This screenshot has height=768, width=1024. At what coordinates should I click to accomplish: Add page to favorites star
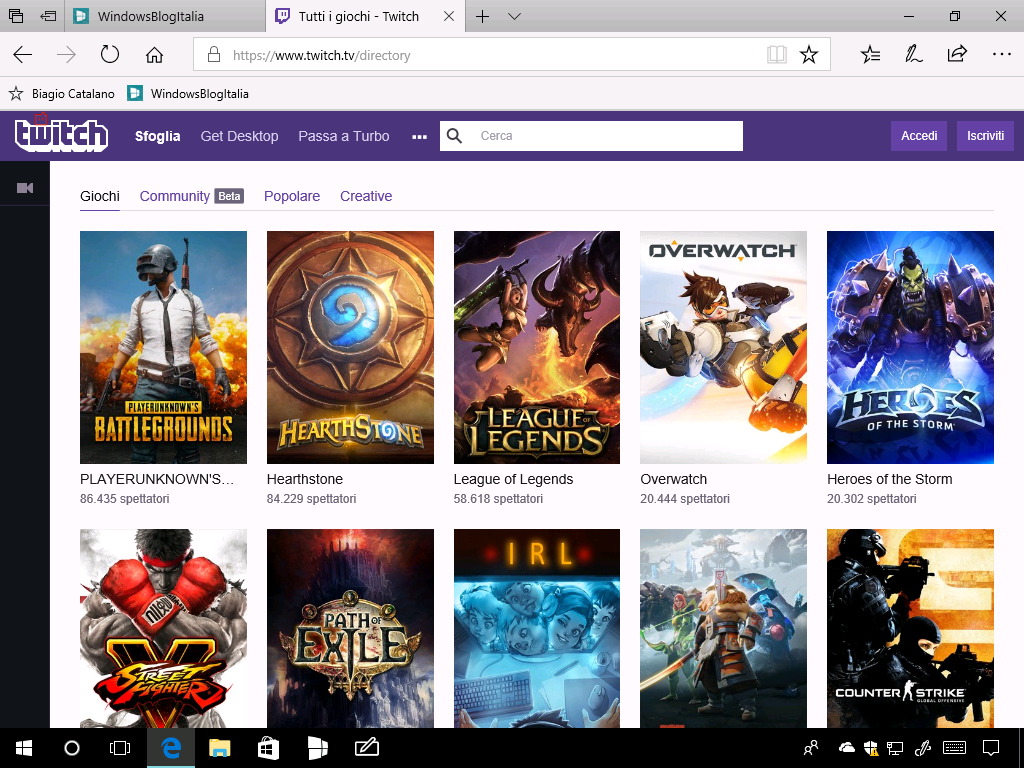click(808, 55)
